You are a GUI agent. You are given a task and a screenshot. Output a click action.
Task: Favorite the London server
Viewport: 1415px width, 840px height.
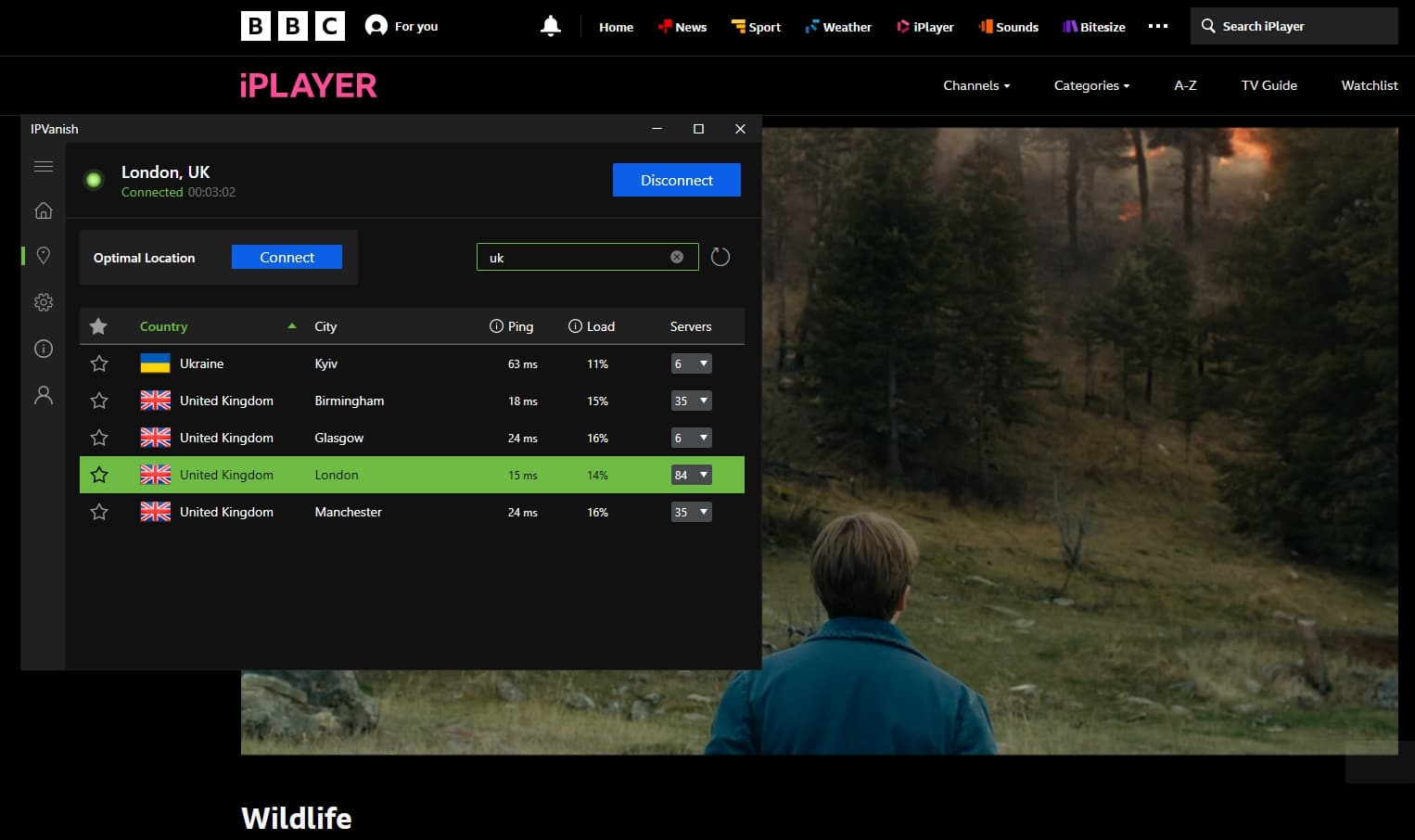99,475
